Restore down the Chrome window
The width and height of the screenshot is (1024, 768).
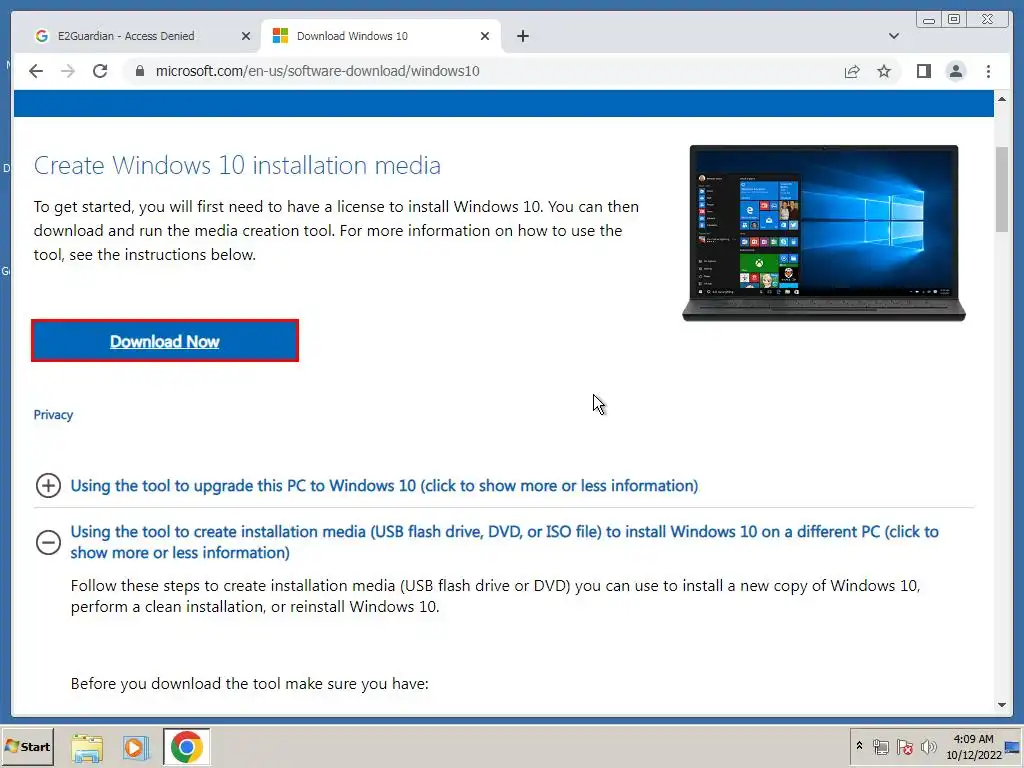click(954, 20)
